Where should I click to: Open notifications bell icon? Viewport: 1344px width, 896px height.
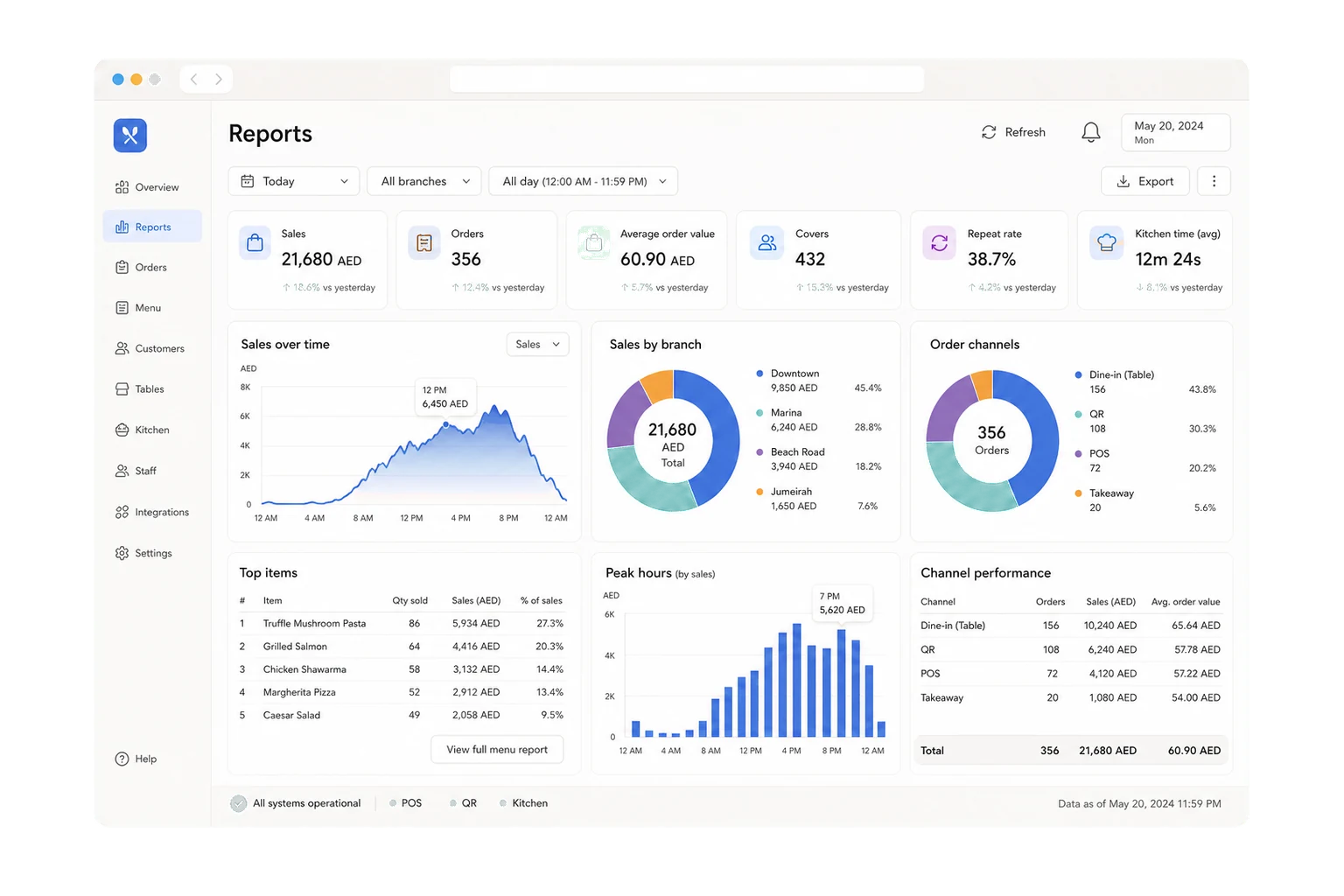[x=1090, y=132]
